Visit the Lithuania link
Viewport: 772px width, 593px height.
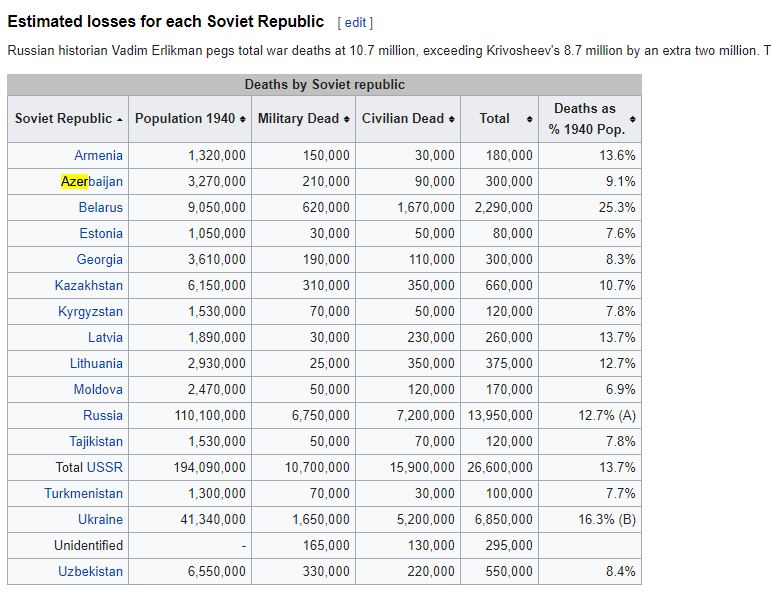click(96, 363)
